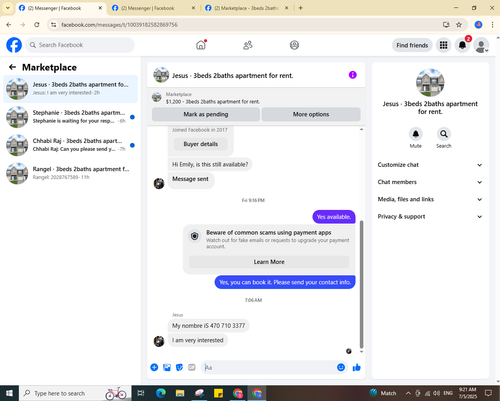Choose a sticker in the composer
This screenshot has width=500, height=401.
179,367
